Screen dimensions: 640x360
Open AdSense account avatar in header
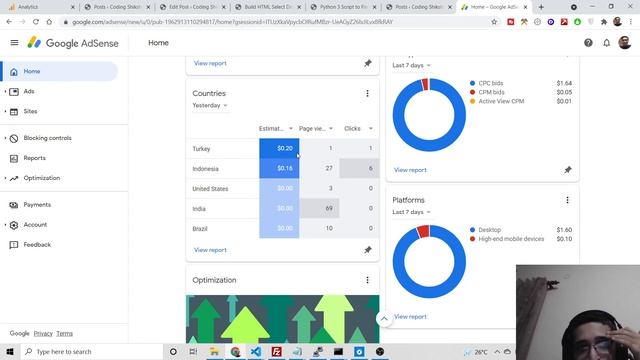click(x=624, y=42)
